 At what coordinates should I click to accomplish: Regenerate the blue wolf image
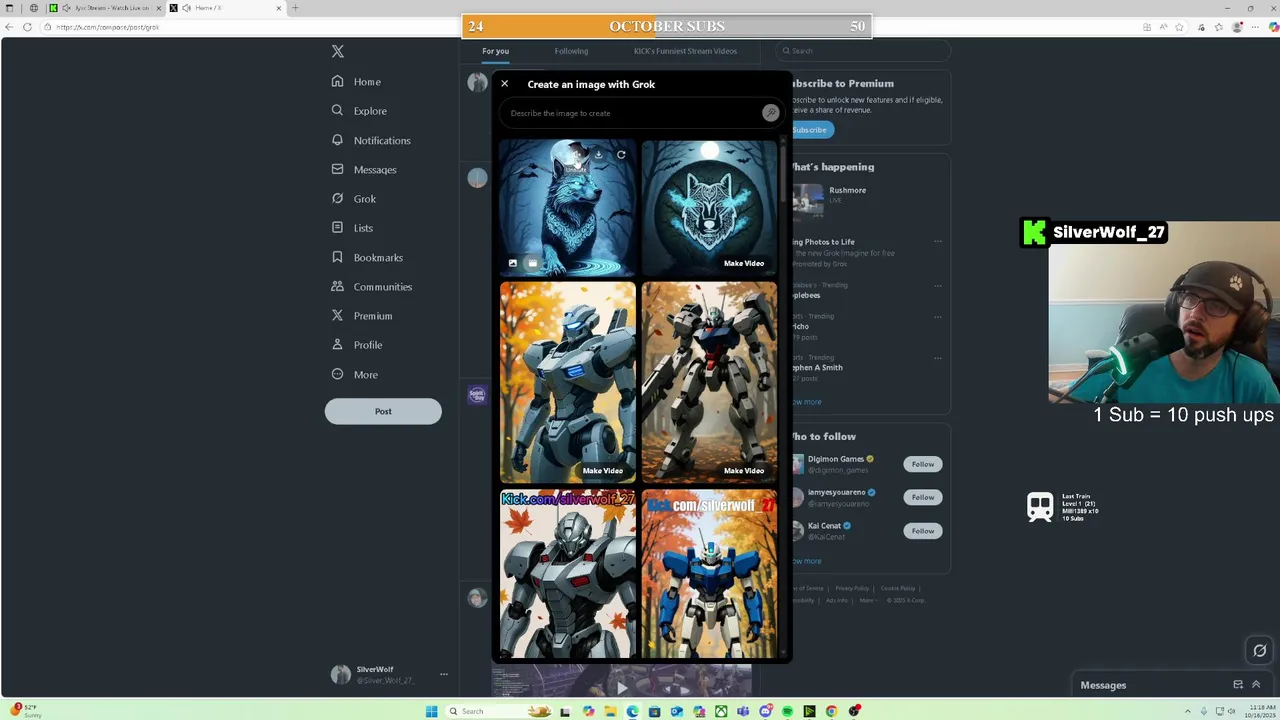tap(621, 154)
